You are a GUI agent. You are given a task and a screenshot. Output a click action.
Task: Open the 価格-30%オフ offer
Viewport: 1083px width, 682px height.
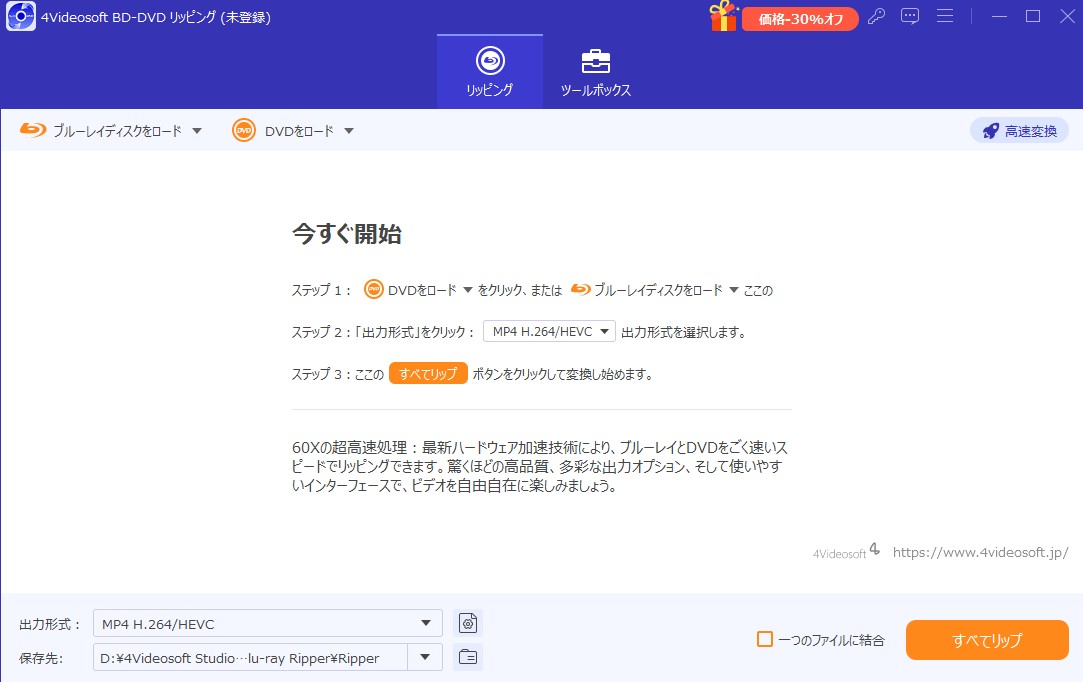click(x=801, y=19)
